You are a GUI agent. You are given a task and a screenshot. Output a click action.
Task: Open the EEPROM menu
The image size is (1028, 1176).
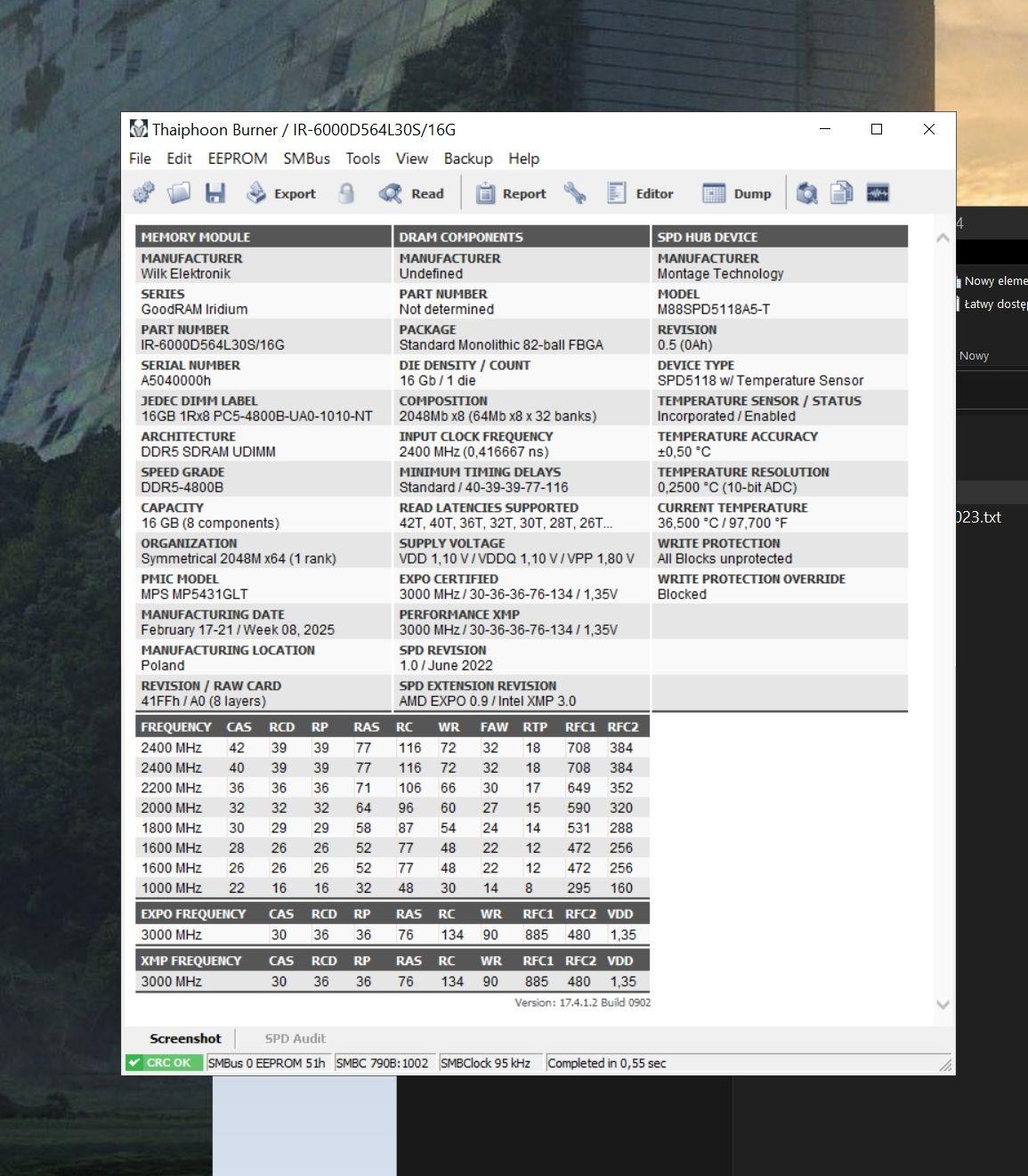click(x=238, y=158)
